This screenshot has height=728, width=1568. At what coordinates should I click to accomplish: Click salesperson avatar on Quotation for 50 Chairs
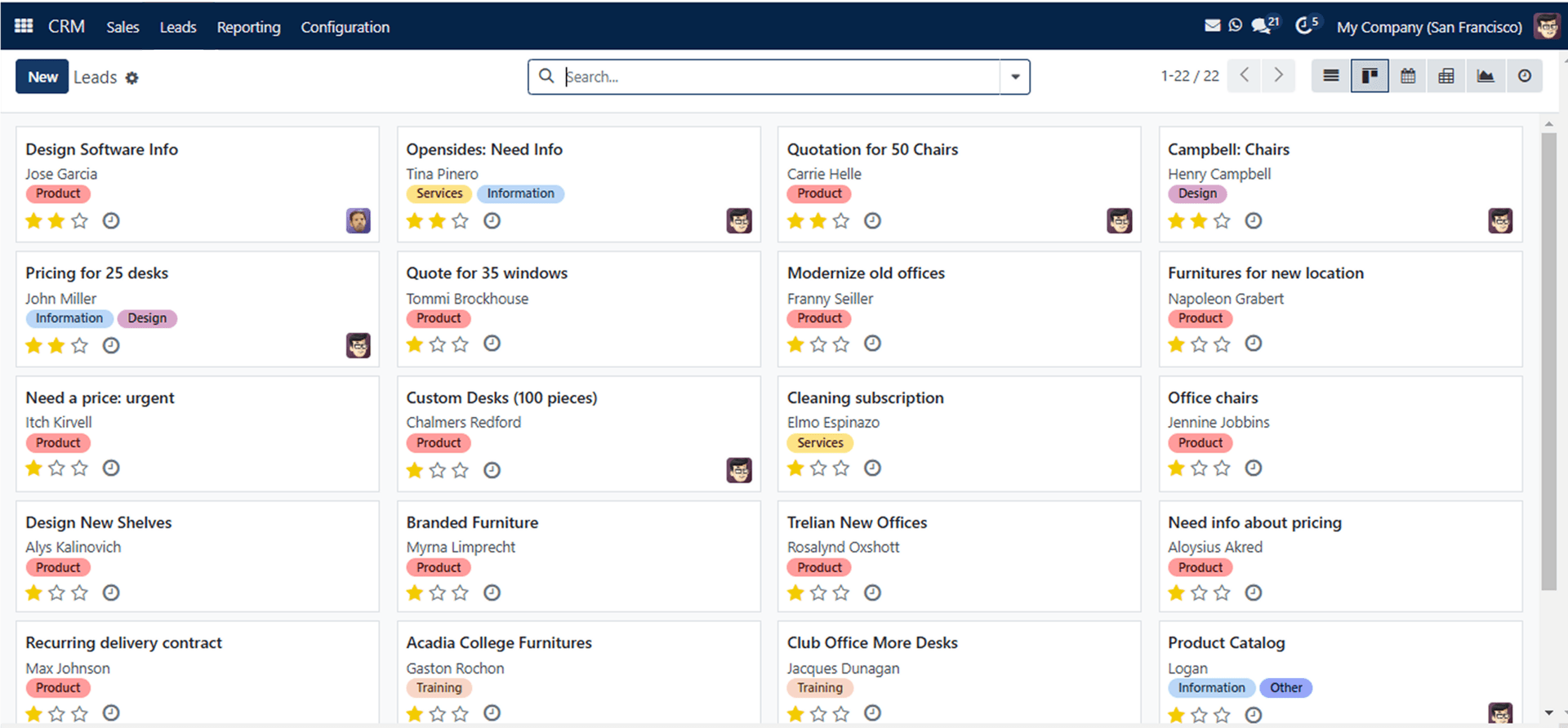point(1120,220)
